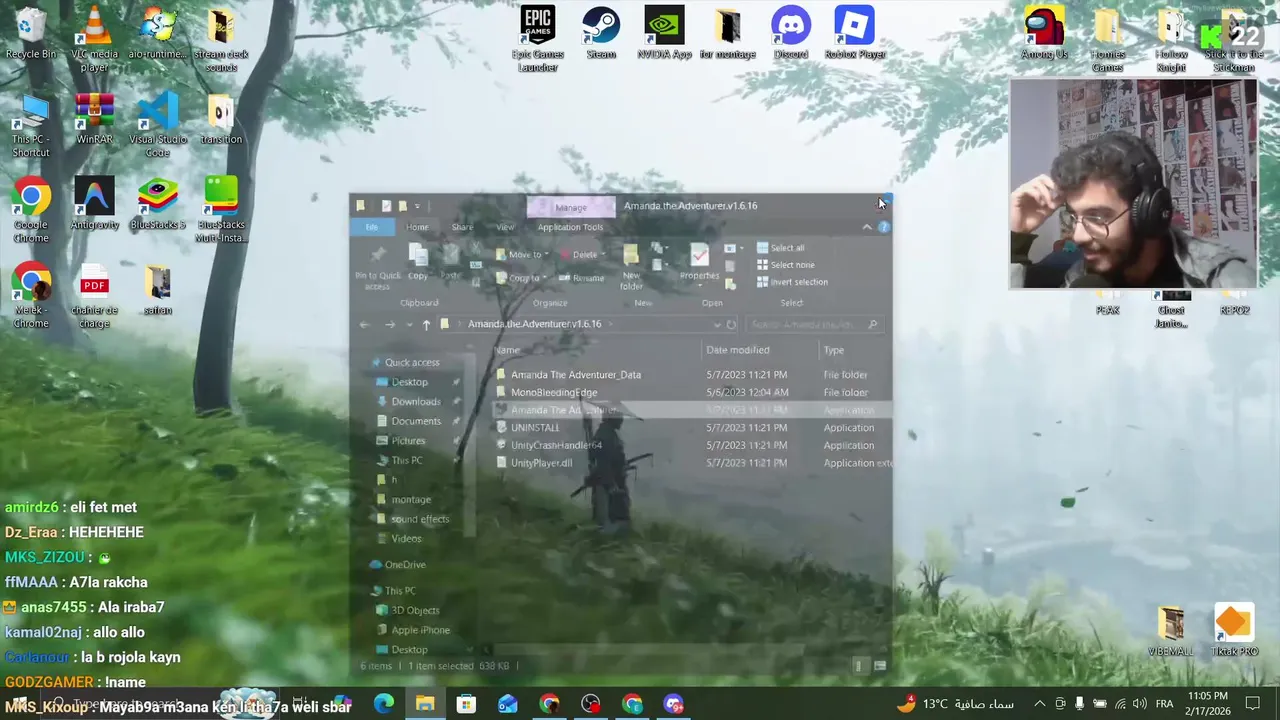This screenshot has height=720, width=1280.
Task: Open Microsoft Store in the taskbar
Action: click(466, 704)
